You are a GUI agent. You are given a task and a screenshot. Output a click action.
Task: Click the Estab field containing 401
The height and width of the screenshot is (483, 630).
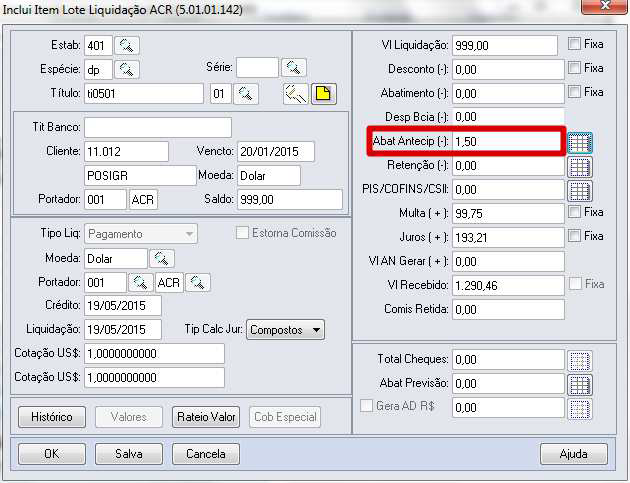98,46
